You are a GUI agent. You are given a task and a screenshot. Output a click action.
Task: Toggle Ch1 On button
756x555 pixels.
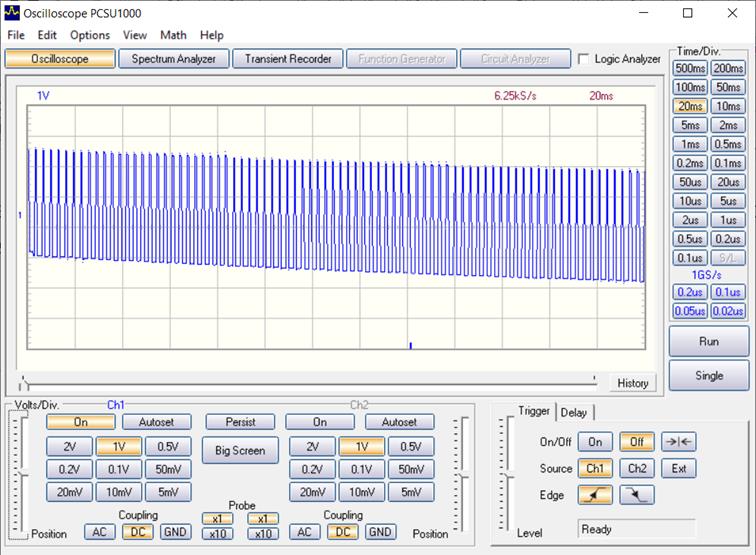click(80, 422)
